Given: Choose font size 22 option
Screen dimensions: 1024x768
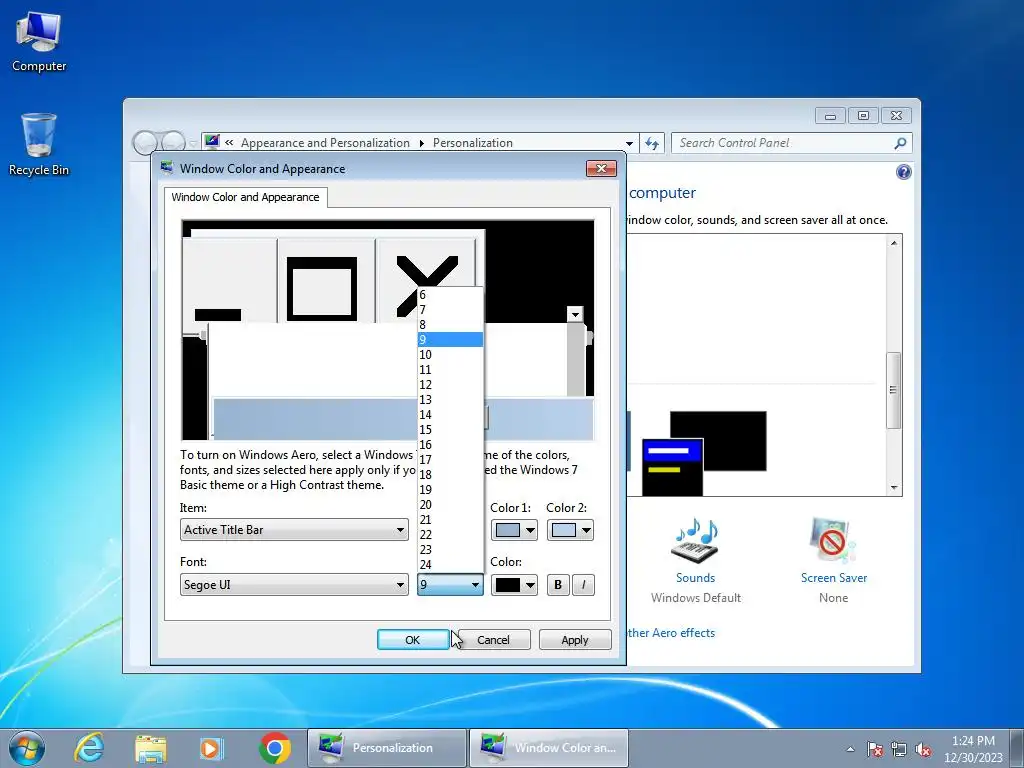Looking at the screenshot, I should click(450, 535).
